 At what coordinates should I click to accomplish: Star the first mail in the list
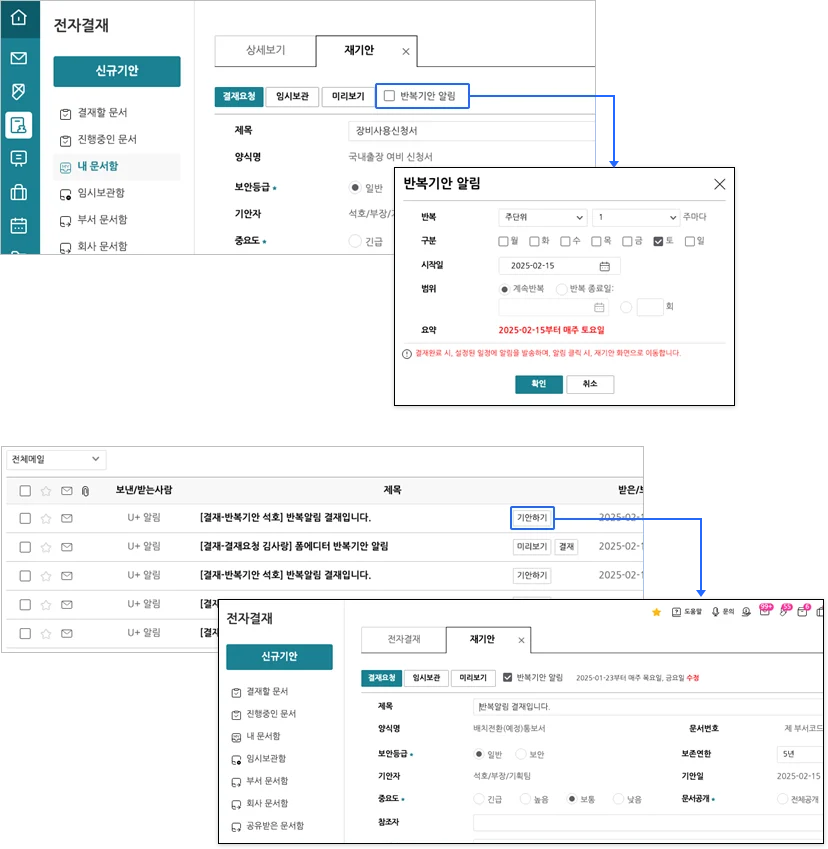tap(45, 518)
